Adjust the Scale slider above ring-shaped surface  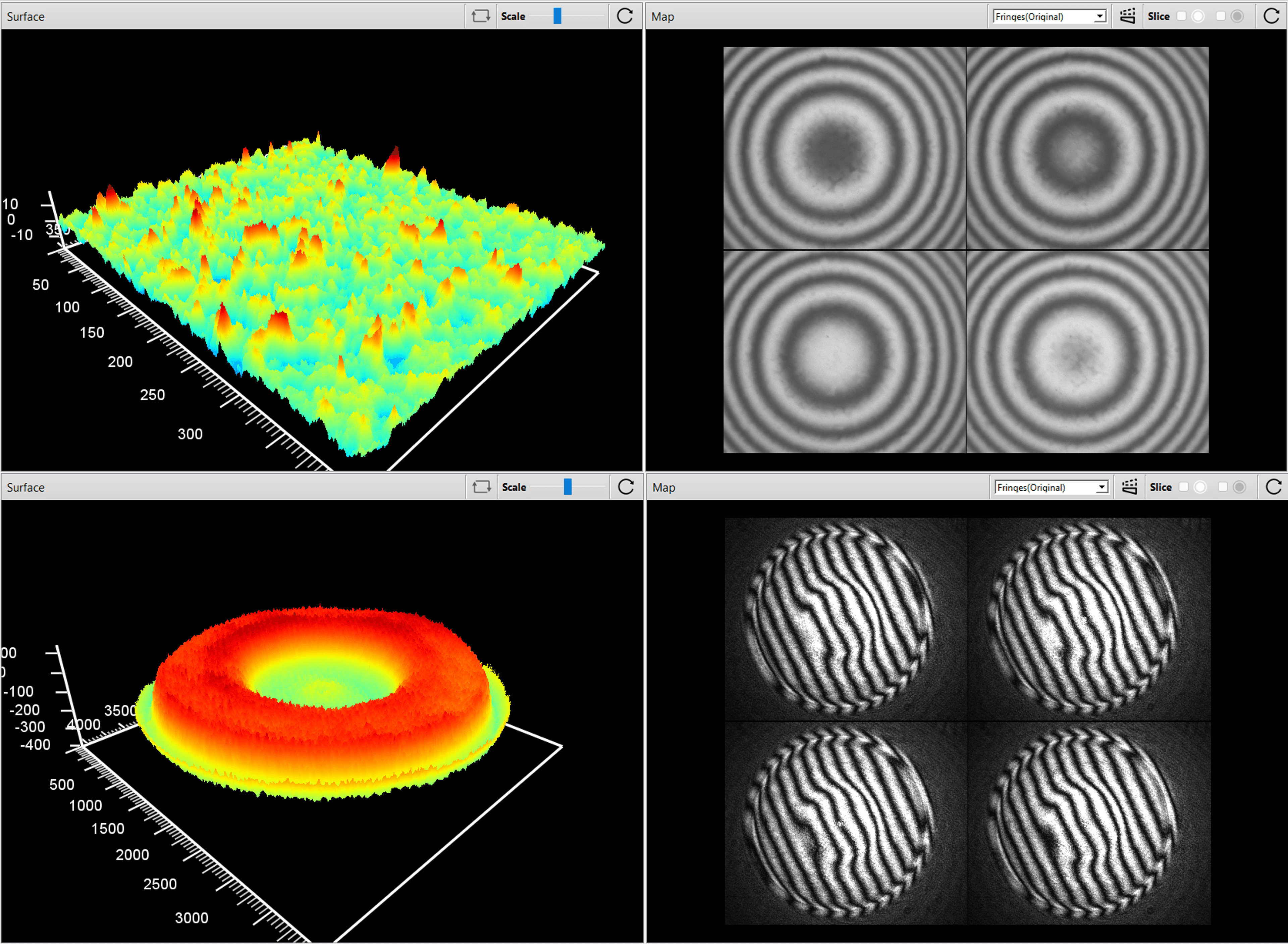click(568, 487)
